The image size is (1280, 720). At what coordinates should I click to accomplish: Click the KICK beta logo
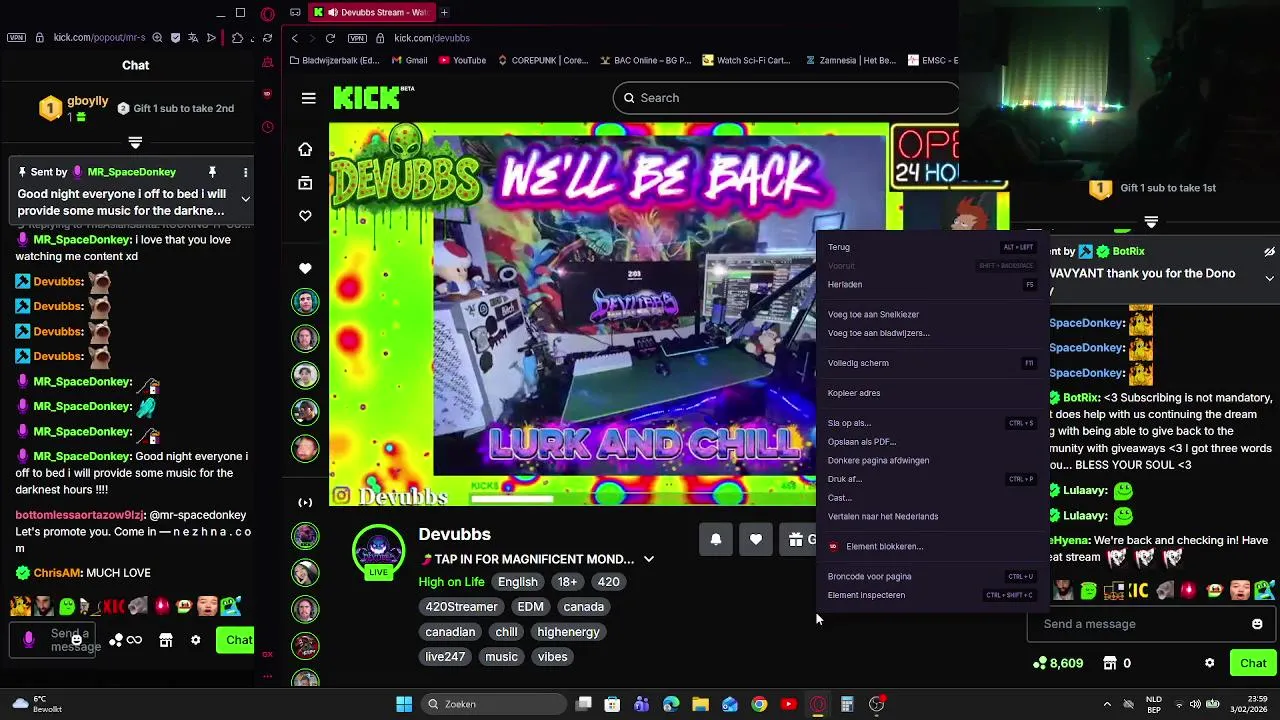373,97
